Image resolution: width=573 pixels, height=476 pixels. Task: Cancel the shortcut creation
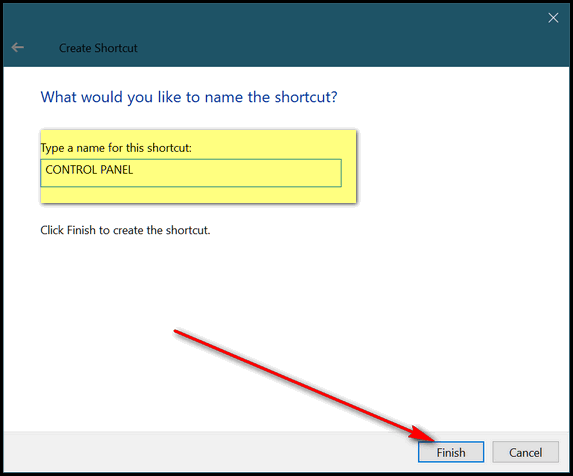[x=525, y=452]
